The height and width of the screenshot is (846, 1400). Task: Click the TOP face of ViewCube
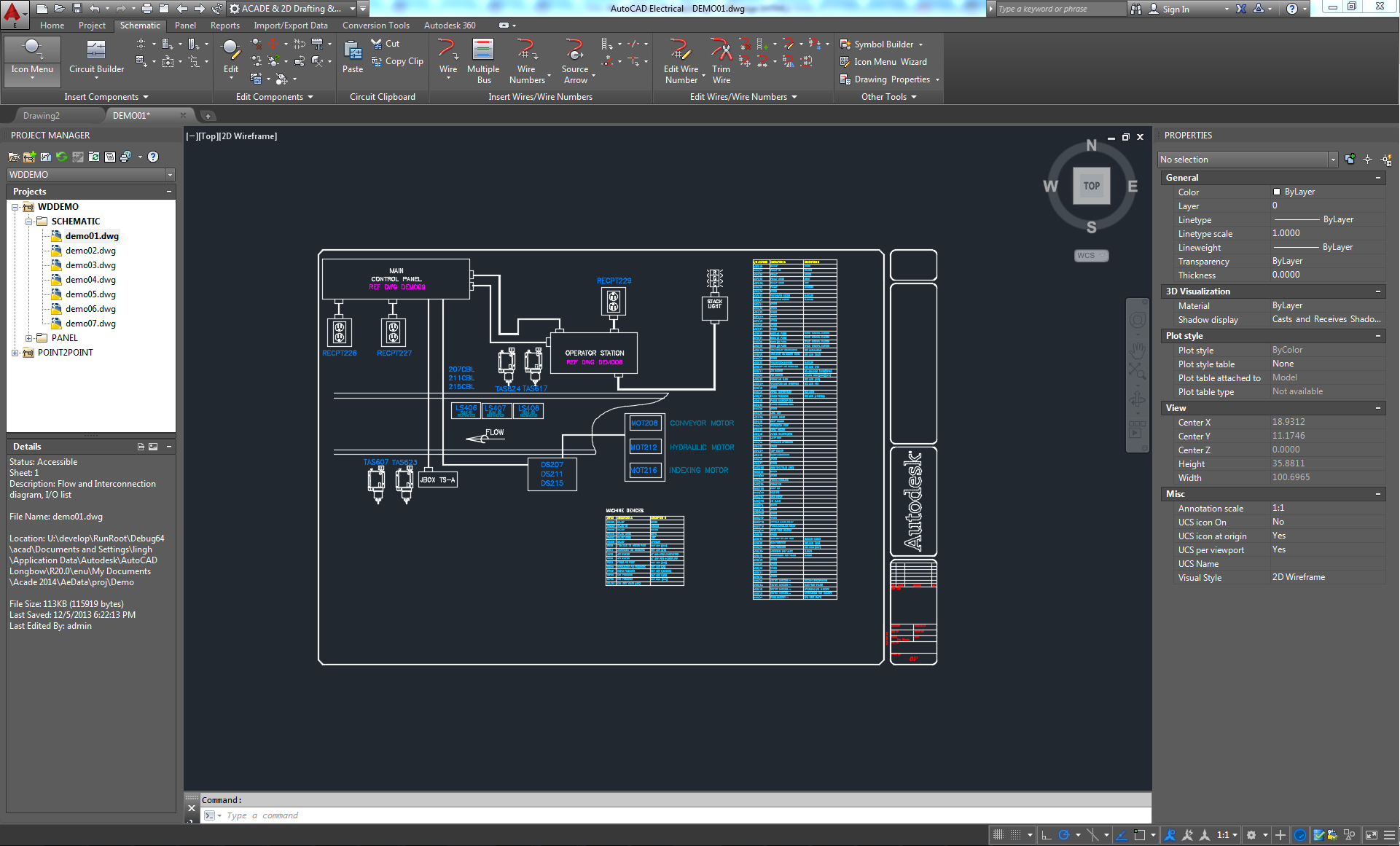click(x=1091, y=186)
